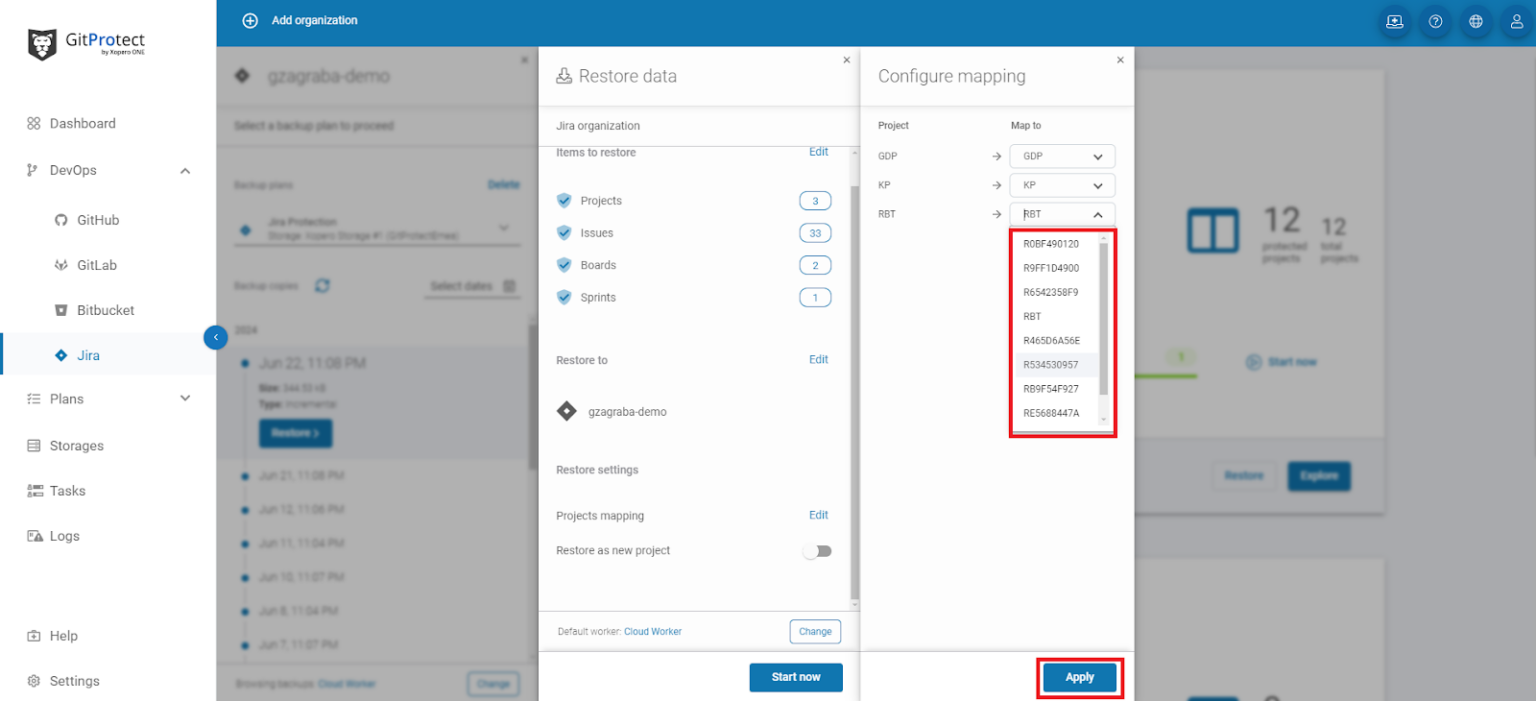Refresh the backup copies list
1536x701 pixels.
point(320,285)
